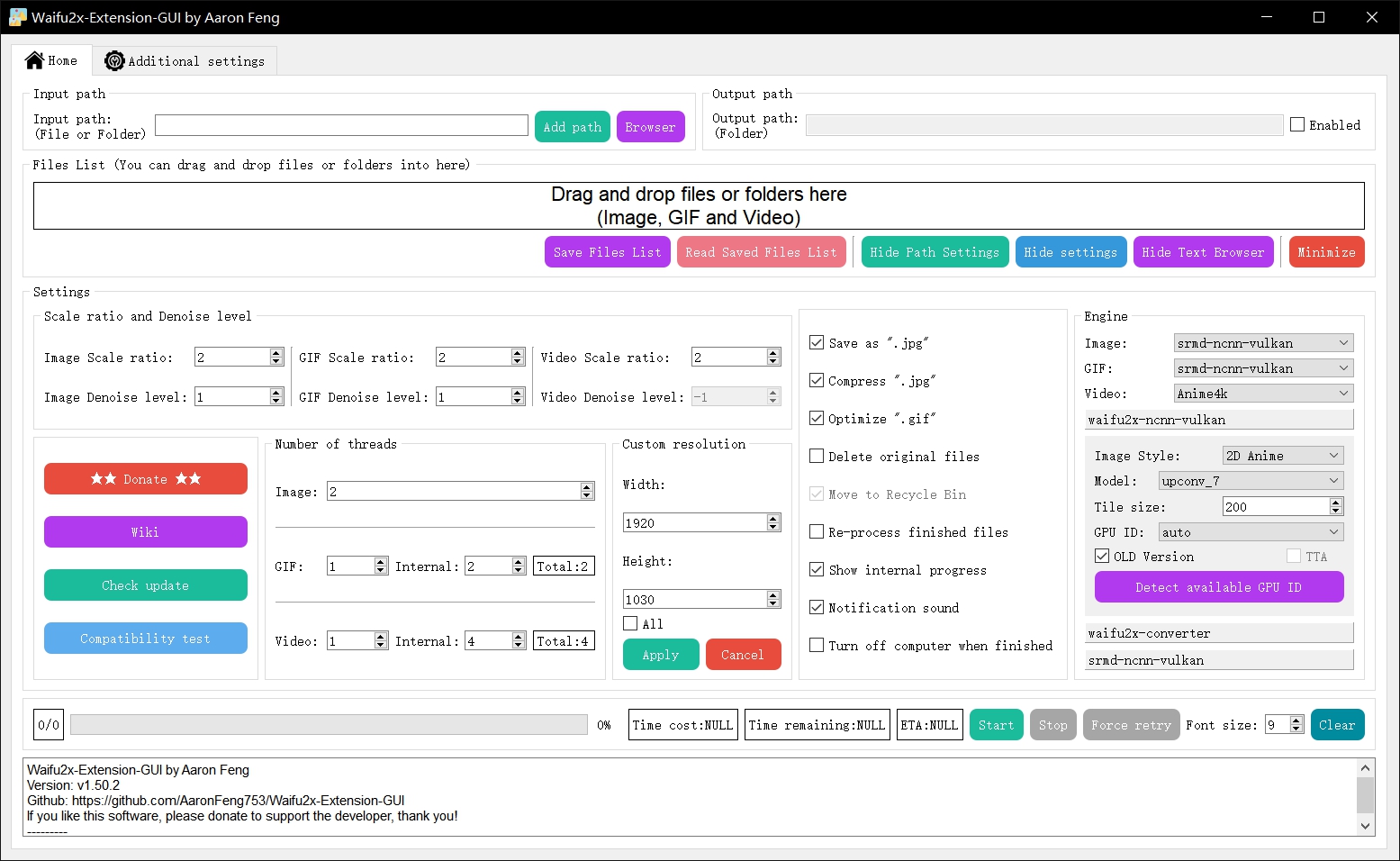This screenshot has width=1400, height=861.
Task: Expand the srmd-ncnn-vulkan section
Action: 1220,660
